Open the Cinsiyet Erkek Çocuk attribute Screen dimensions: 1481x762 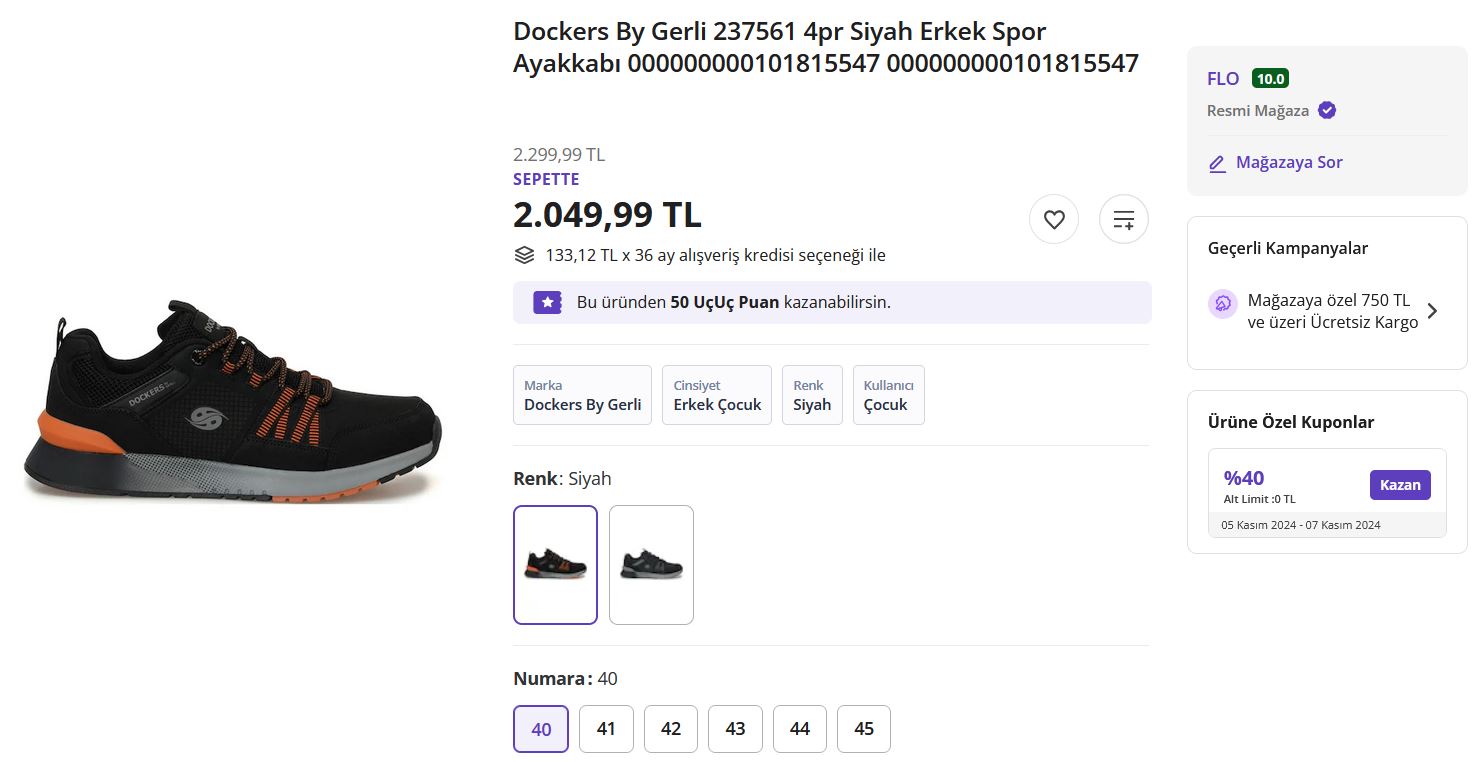click(717, 395)
